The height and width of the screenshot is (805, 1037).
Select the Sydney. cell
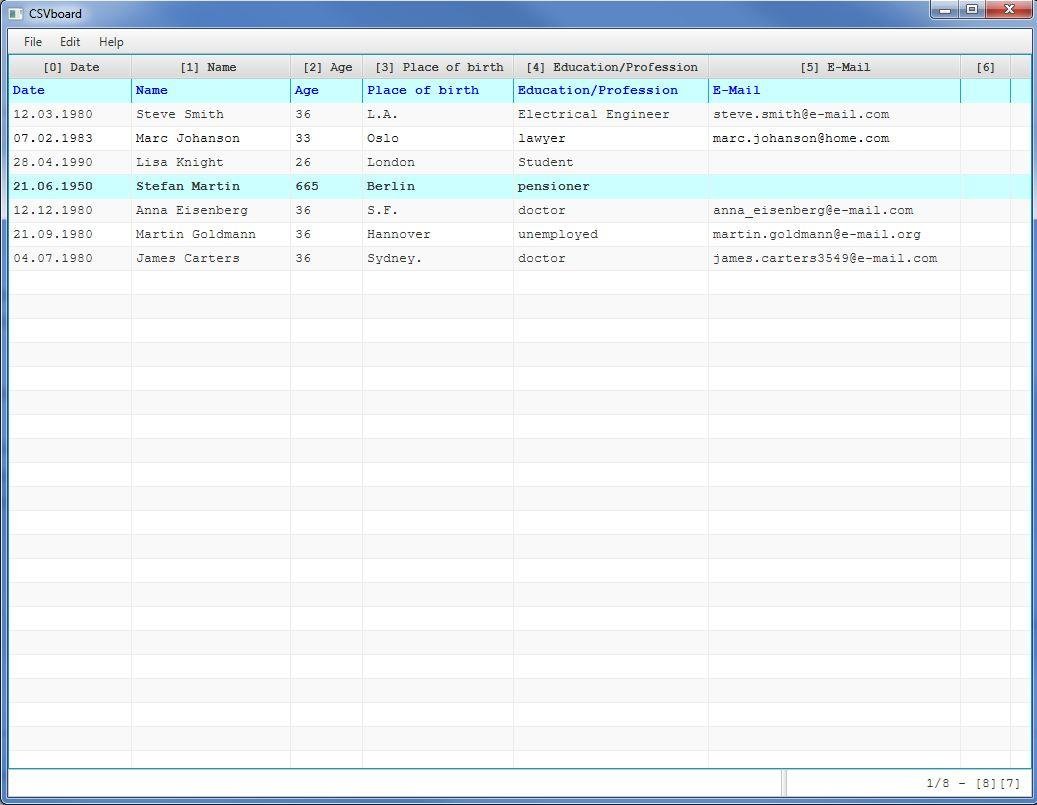(438, 258)
